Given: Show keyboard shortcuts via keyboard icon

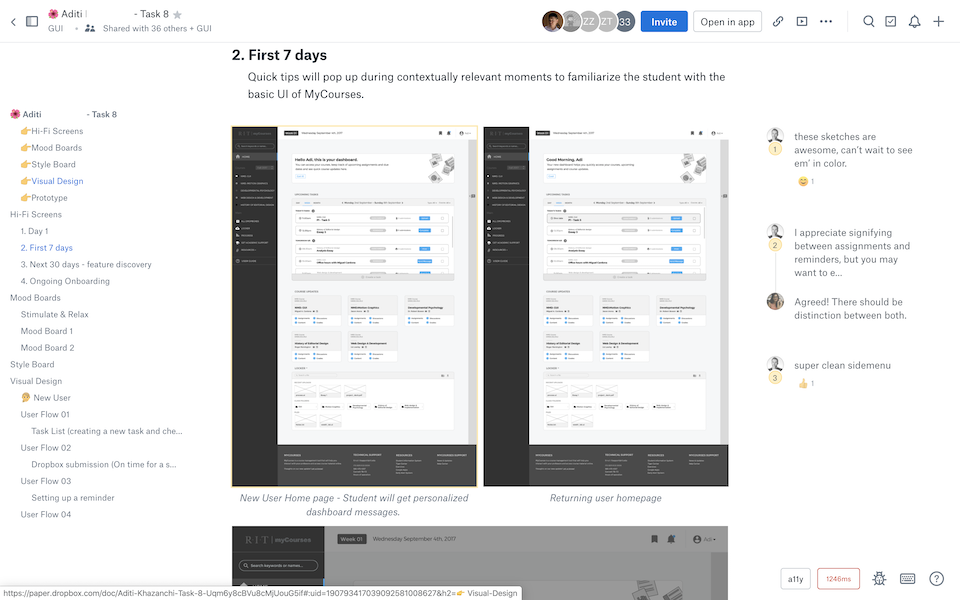Looking at the screenshot, I should (908, 578).
